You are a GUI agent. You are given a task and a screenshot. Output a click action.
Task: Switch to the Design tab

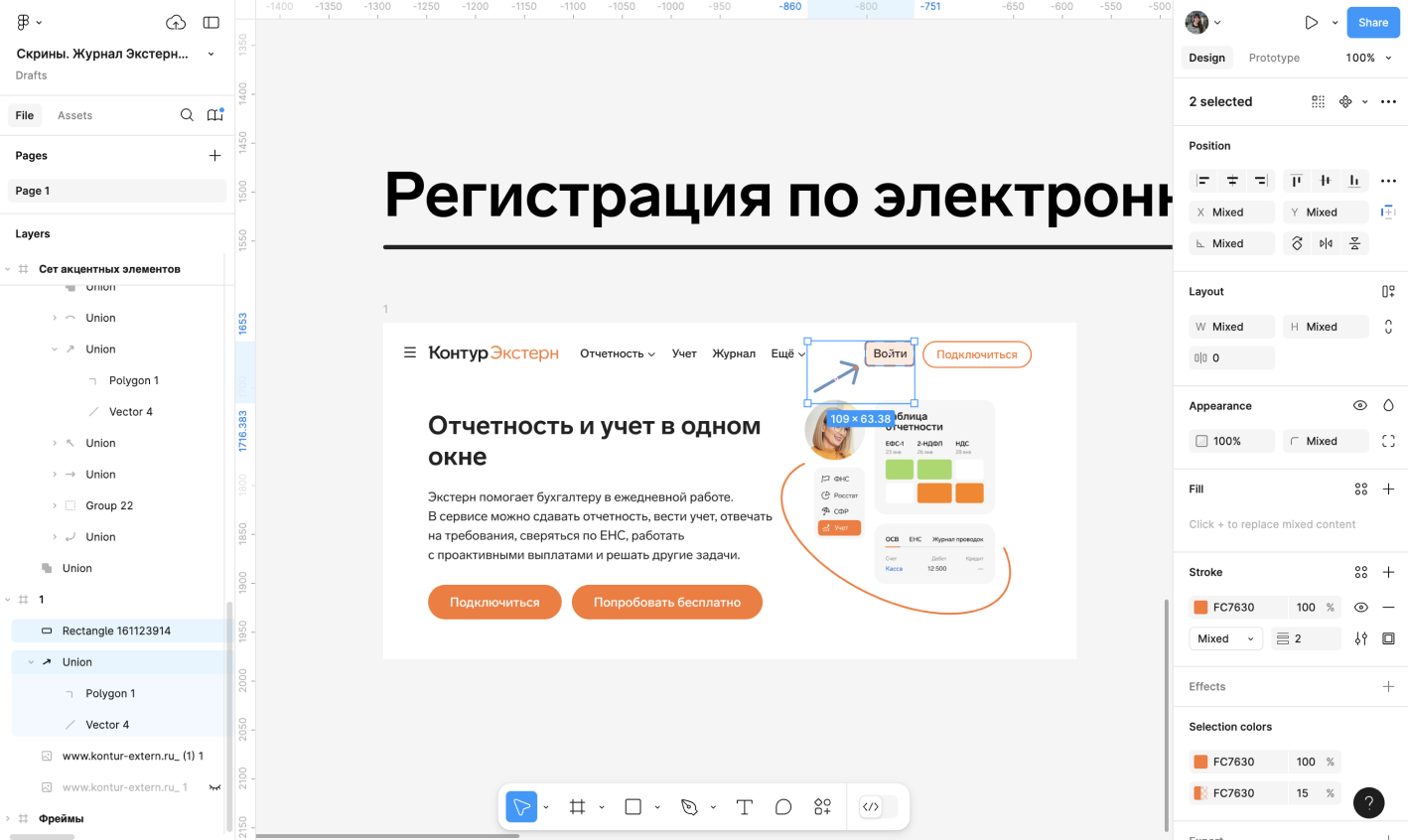tap(1207, 58)
